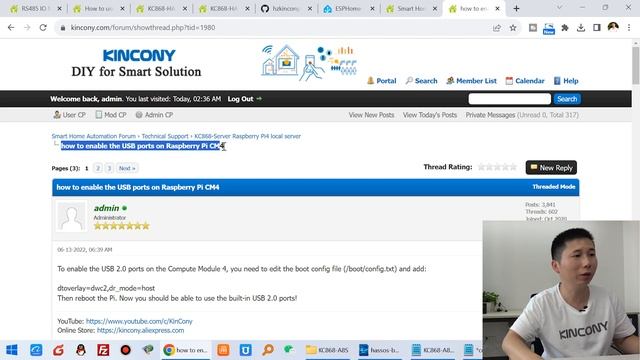Screen dimensions: 640x360
Task: Switch to the hzkincony GitHub tab
Action: click(285, 8)
